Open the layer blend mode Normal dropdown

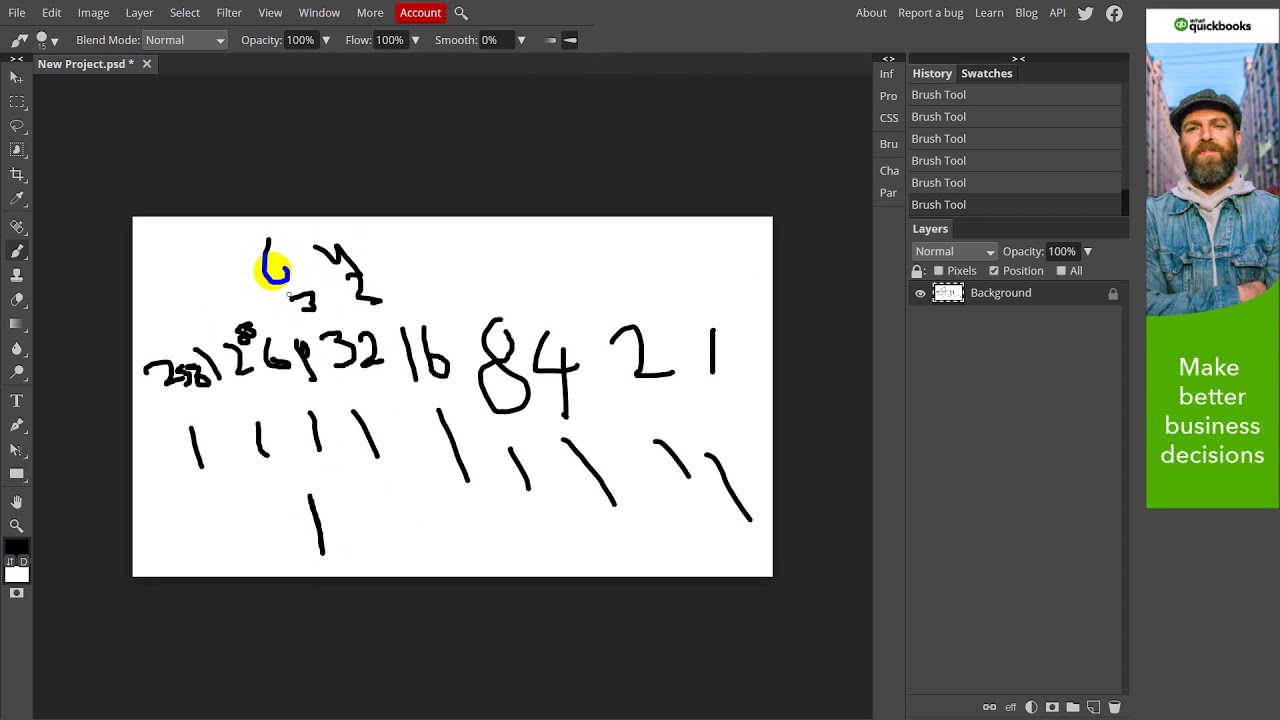[954, 252]
